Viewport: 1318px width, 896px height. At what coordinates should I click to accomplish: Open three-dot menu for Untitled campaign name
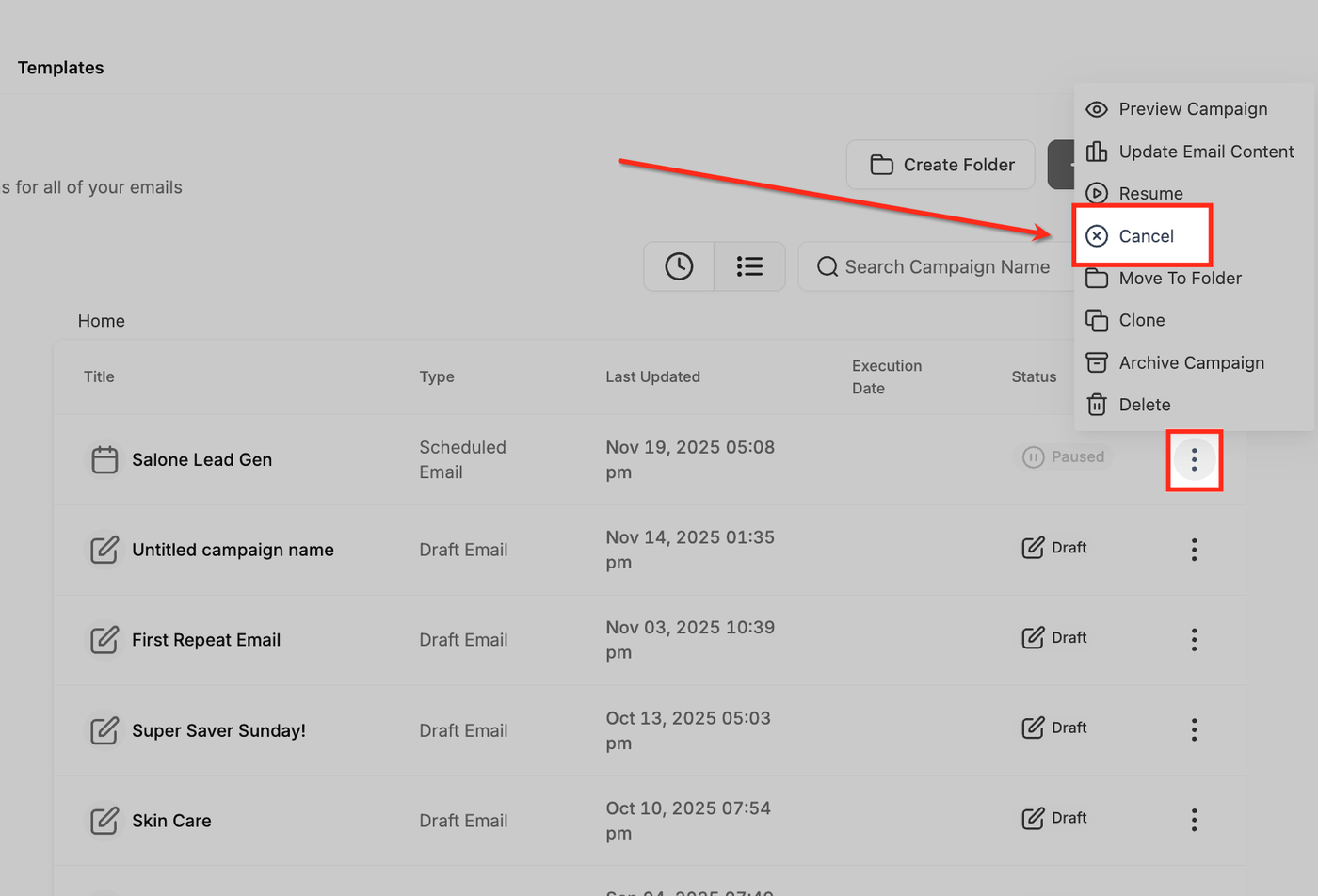(x=1194, y=550)
